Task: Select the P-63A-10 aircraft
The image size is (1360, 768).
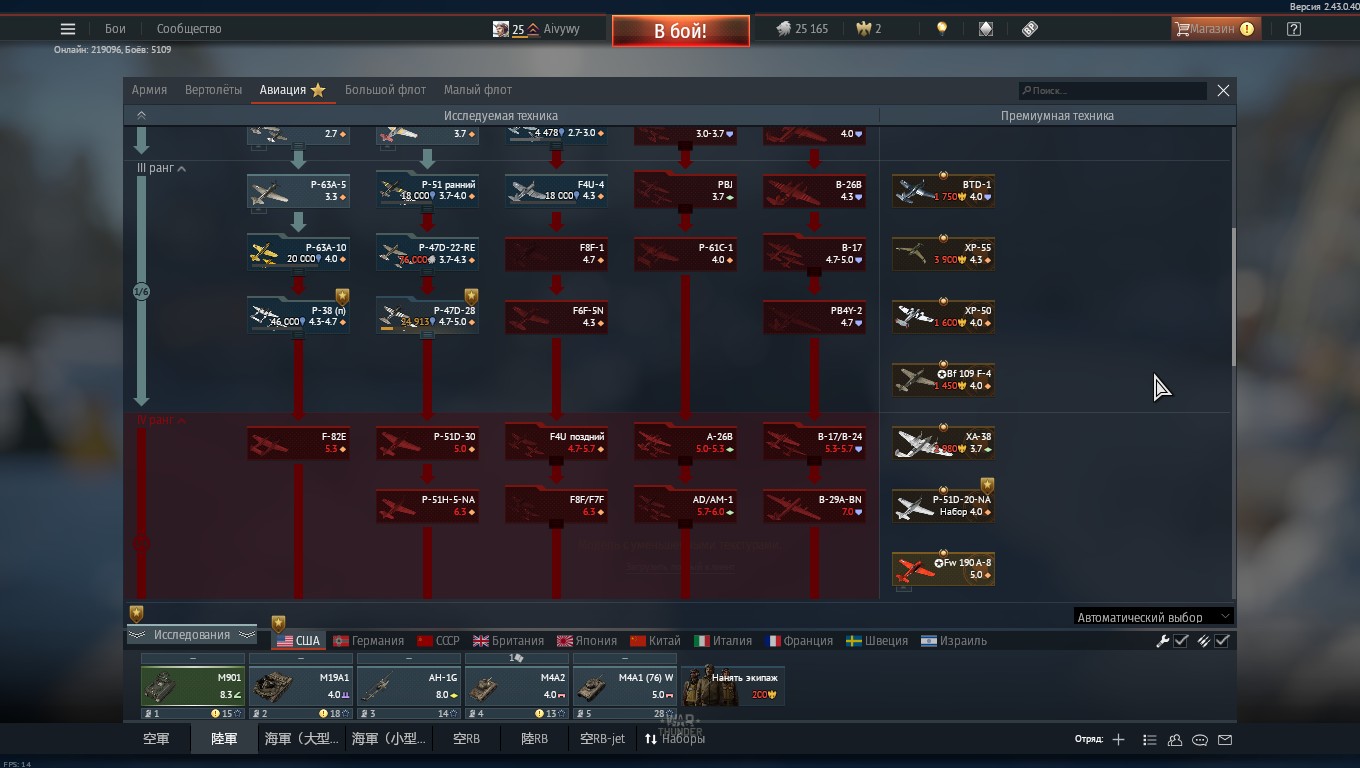Action: point(298,253)
